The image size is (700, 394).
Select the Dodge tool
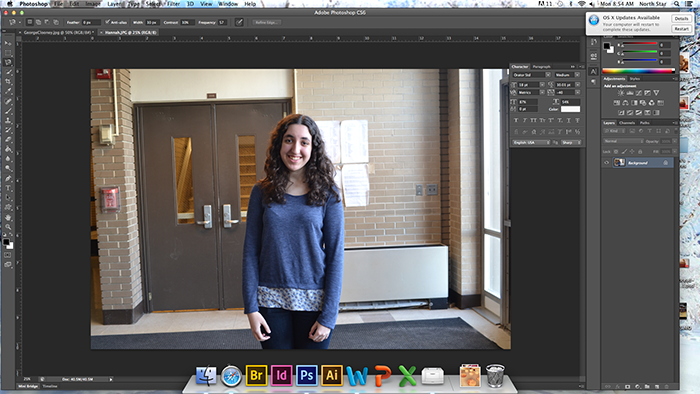(x=8, y=169)
